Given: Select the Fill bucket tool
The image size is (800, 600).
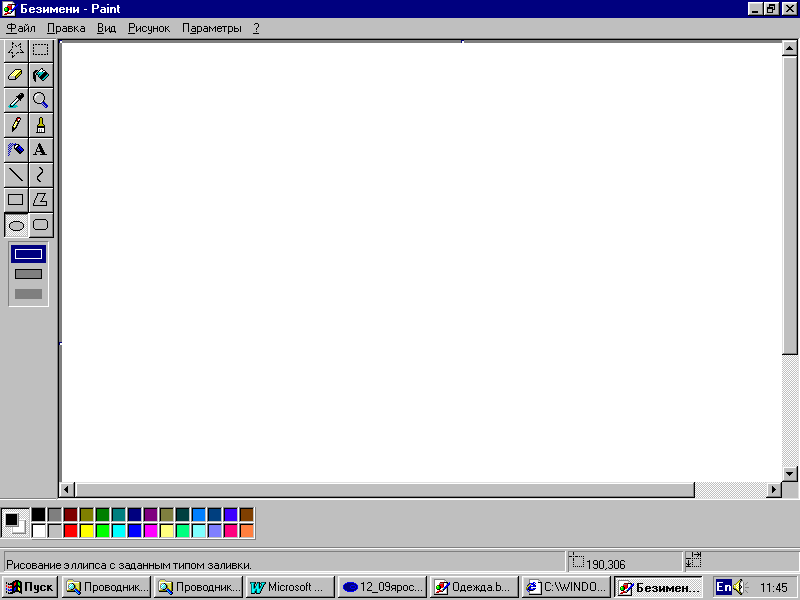Looking at the screenshot, I should [41, 75].
